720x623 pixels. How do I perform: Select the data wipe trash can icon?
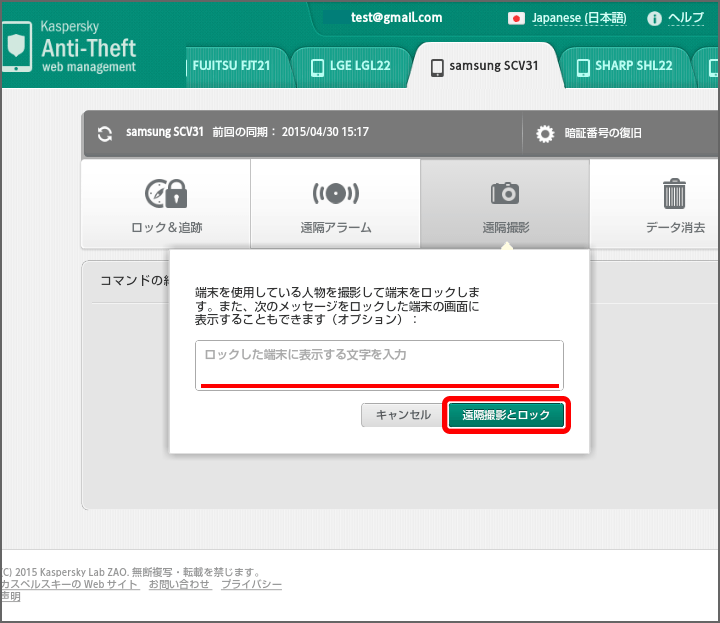pyautogui.click(x=674, y=193)
